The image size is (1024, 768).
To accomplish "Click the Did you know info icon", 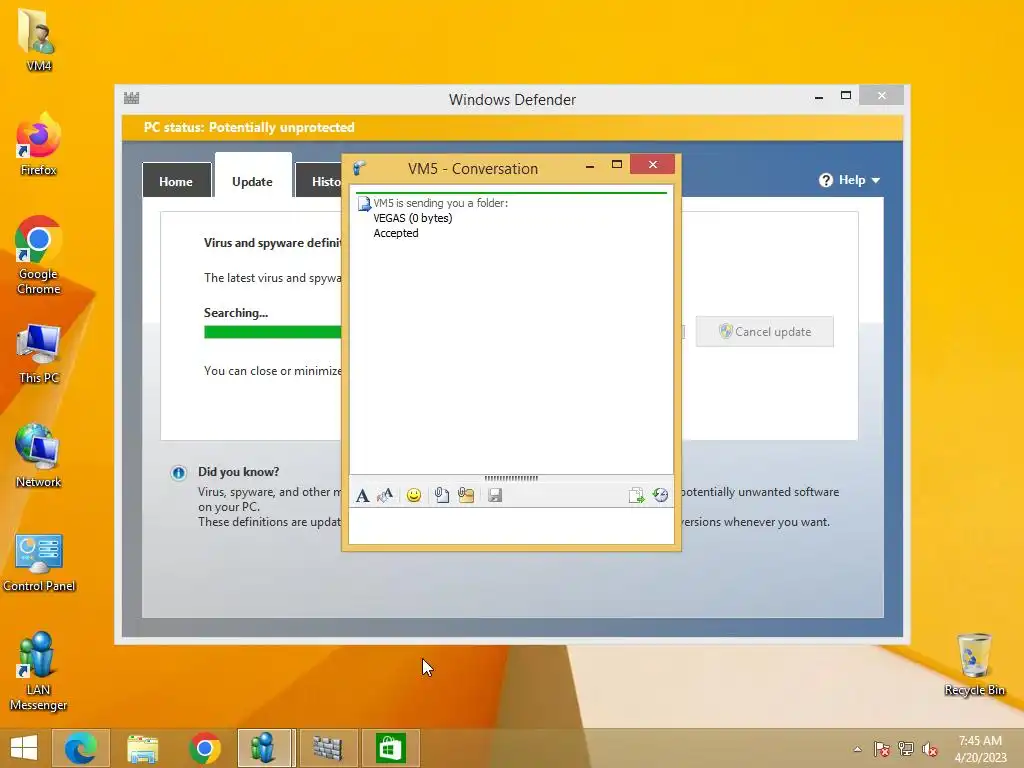I will [x=178, y=473].
